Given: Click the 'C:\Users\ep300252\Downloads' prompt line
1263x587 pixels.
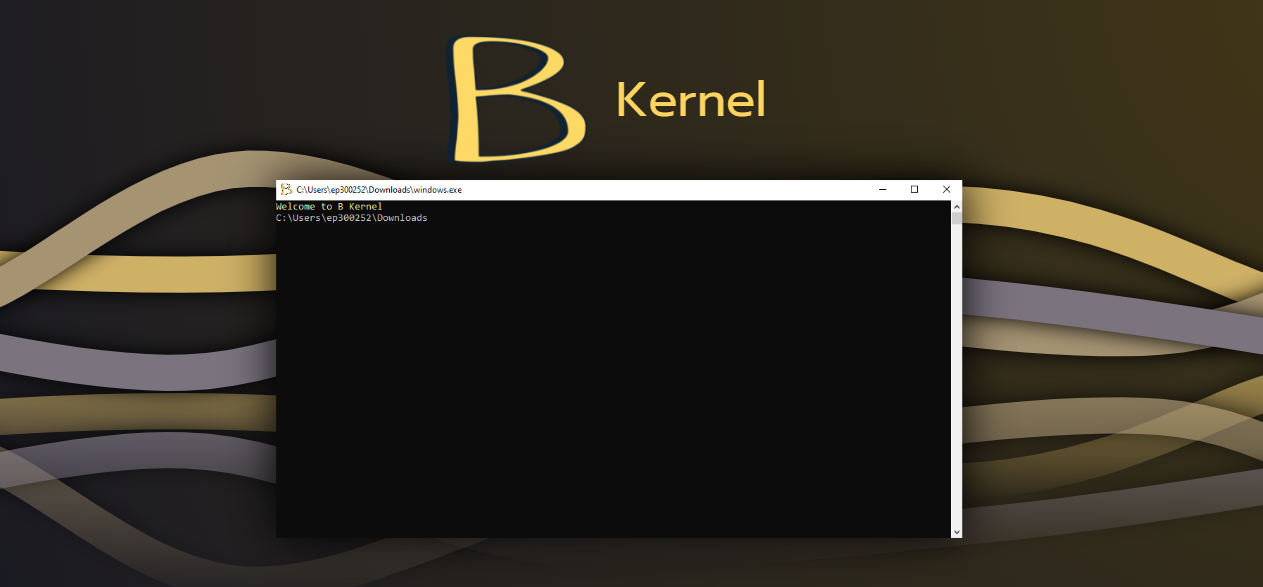Looking at the screenshot, I should tap(352, 217).
